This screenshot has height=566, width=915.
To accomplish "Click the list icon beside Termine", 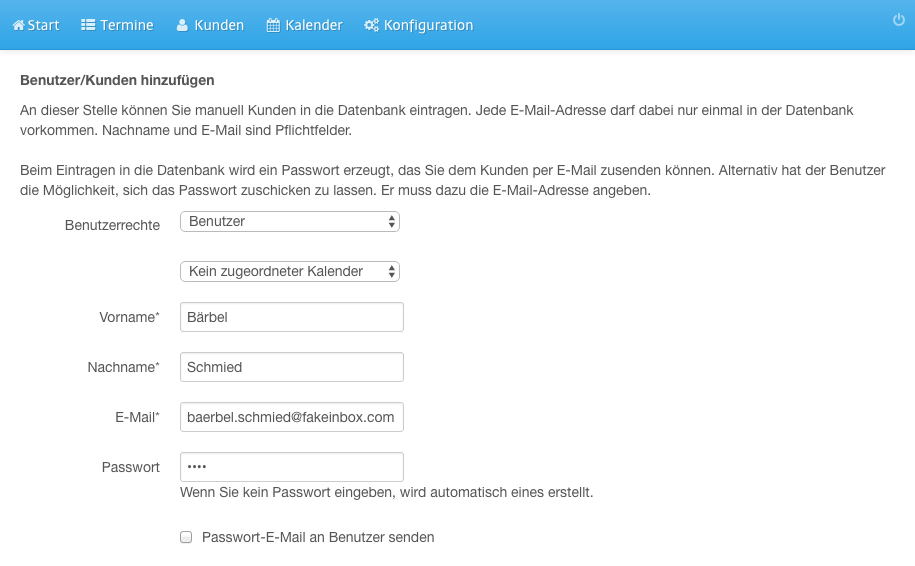I will click(88, 25).
